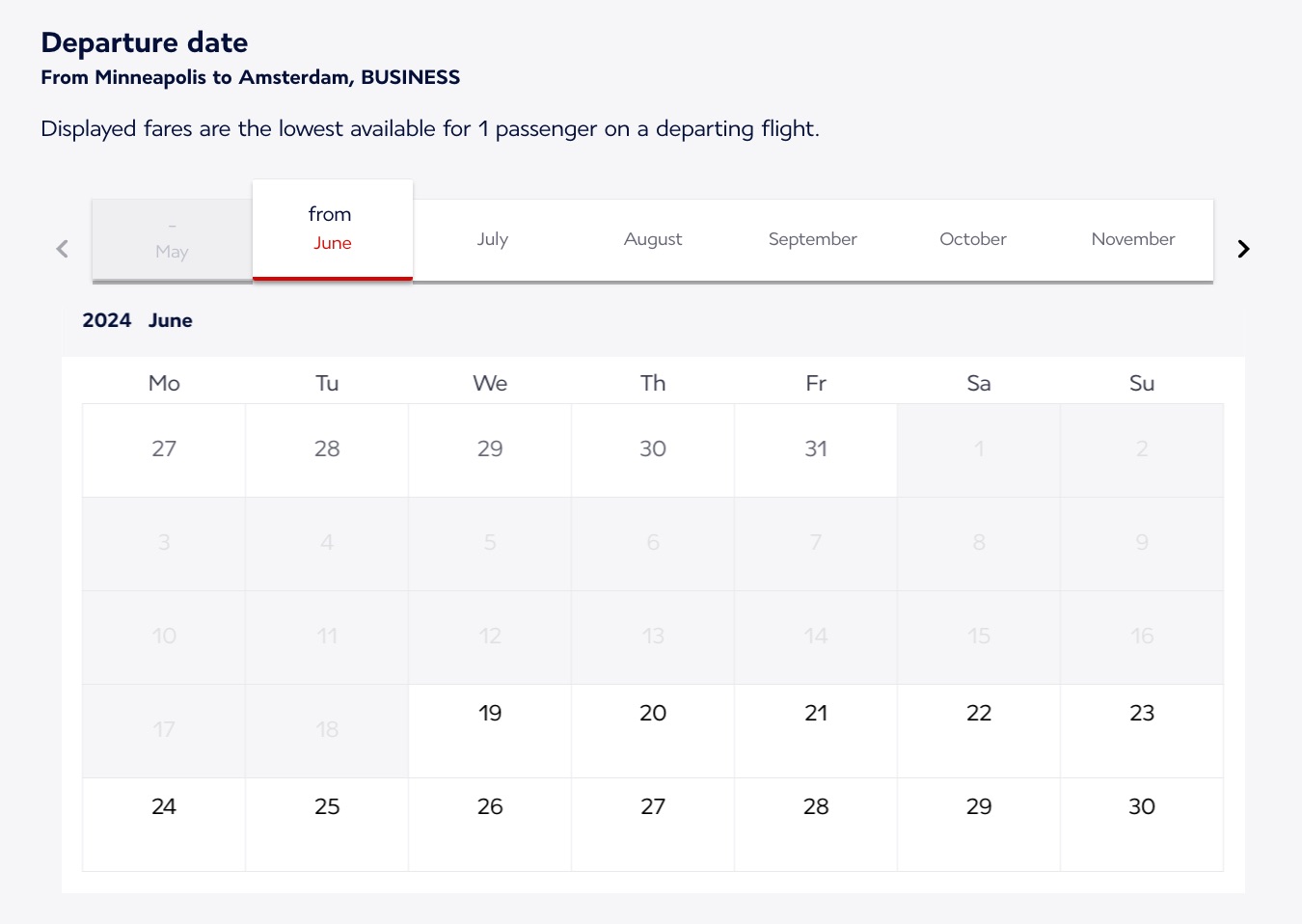Click the left chevron to view earlier months

click(62, 249)
